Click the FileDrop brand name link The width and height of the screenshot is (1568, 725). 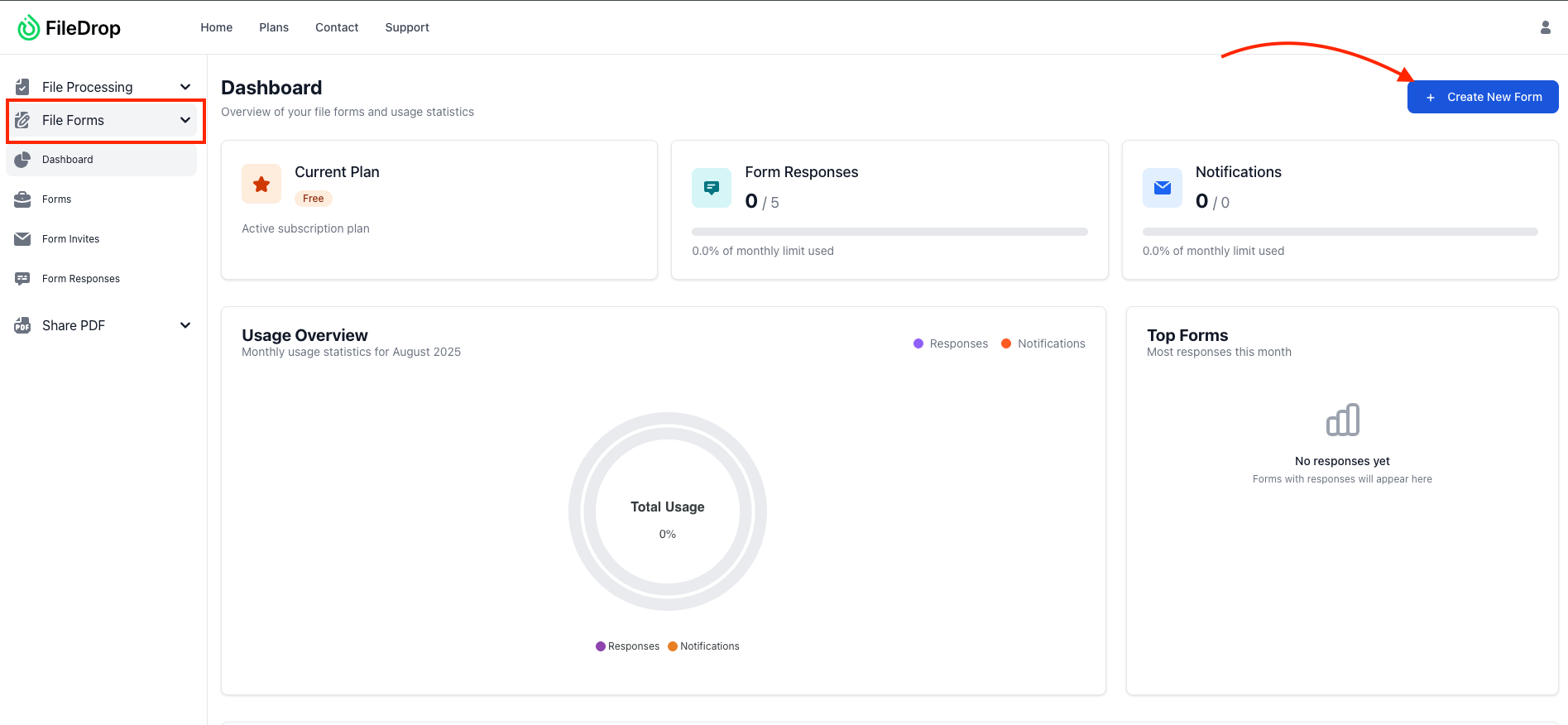(x=83, y=28)
